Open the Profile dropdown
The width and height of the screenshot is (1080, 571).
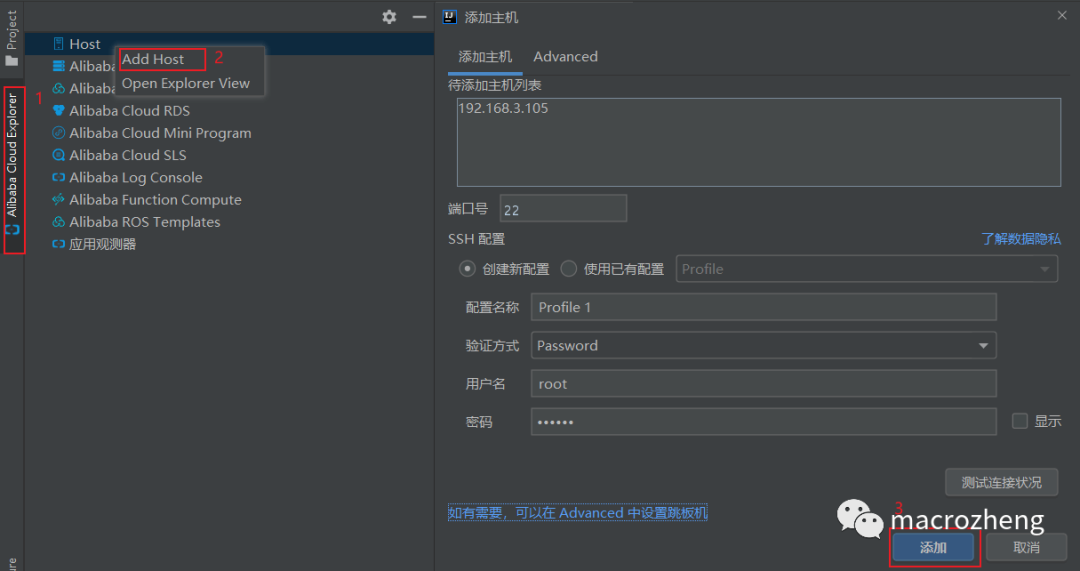pos(867,269)
